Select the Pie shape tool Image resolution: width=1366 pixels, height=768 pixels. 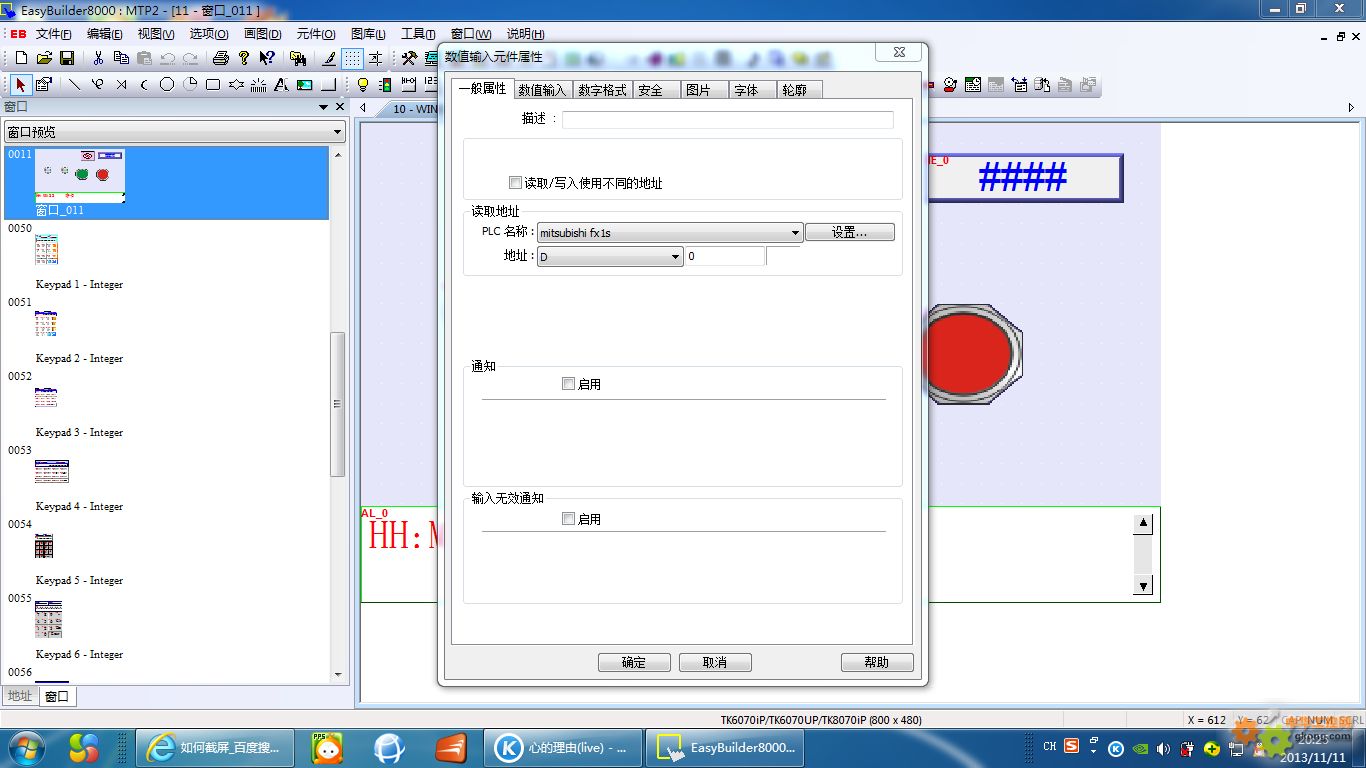point(190,85)
